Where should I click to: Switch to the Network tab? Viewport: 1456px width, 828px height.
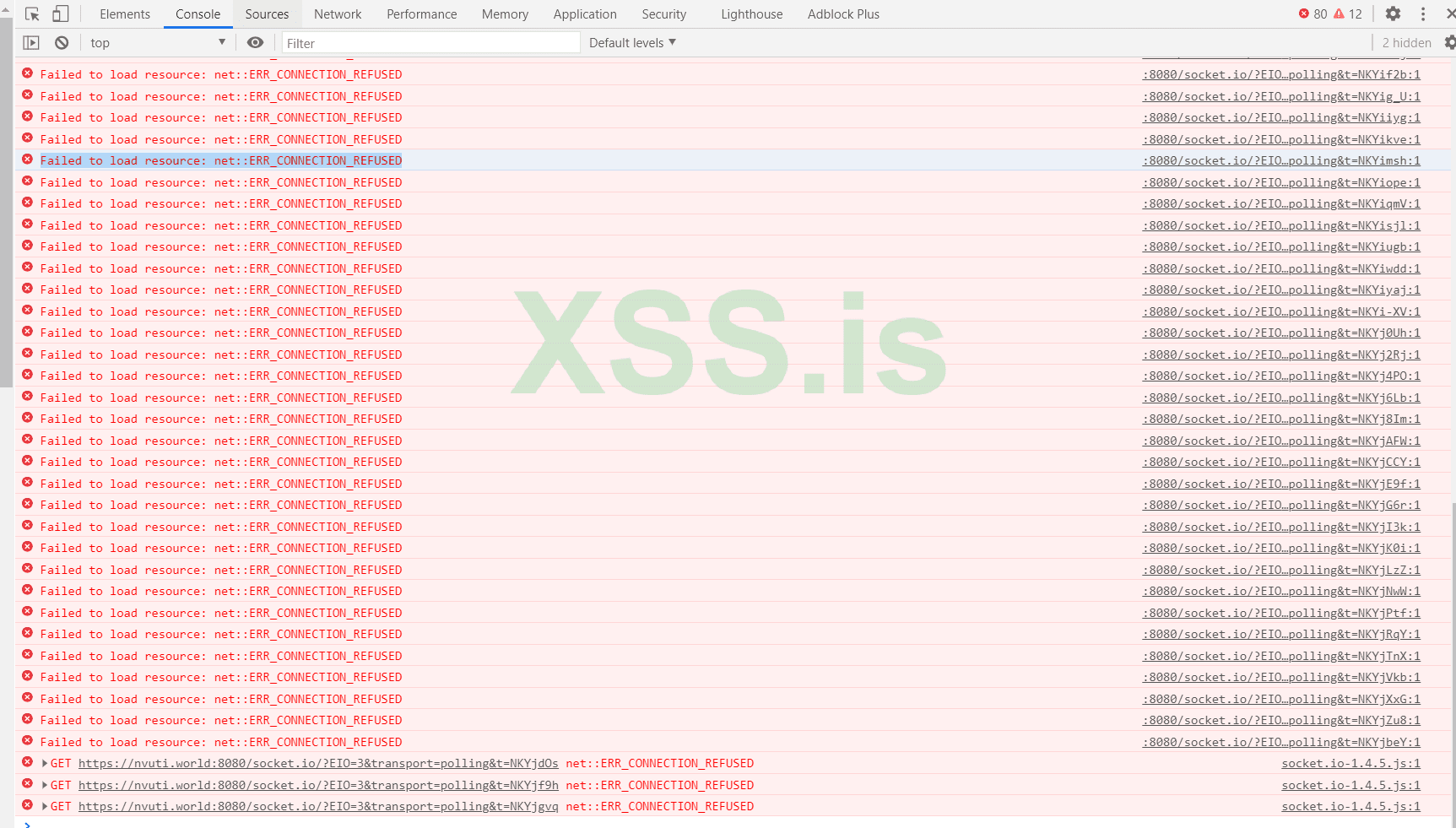(338, 14)
